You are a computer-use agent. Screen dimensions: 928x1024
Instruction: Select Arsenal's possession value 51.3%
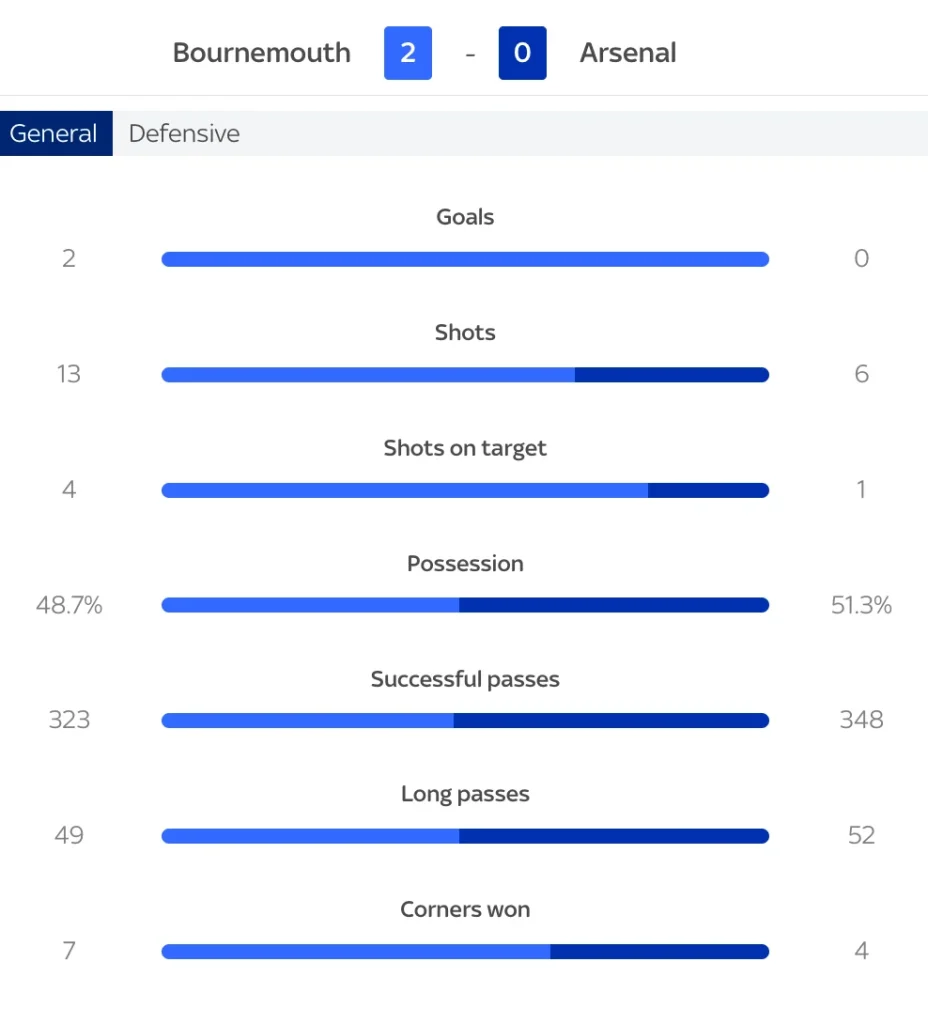[861, 605]
